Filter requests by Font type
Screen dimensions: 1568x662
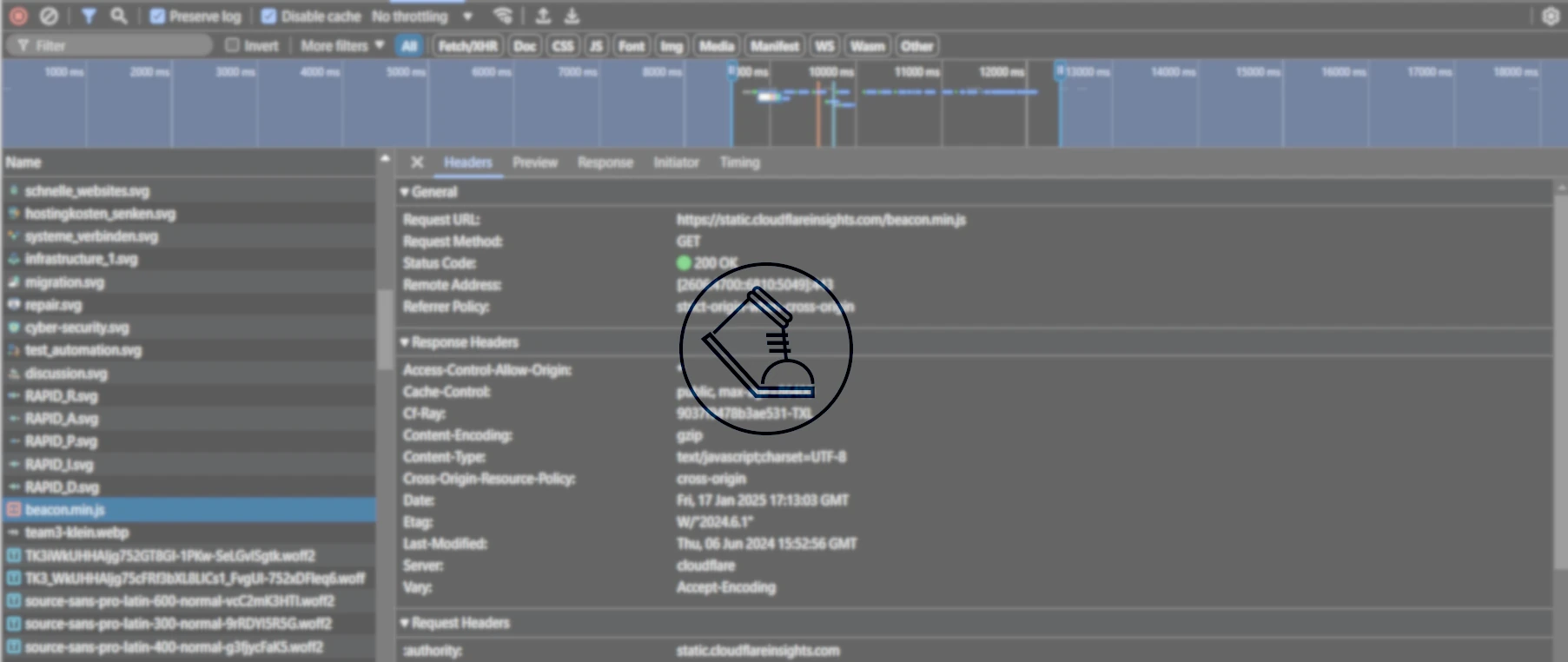click(632, 46)
